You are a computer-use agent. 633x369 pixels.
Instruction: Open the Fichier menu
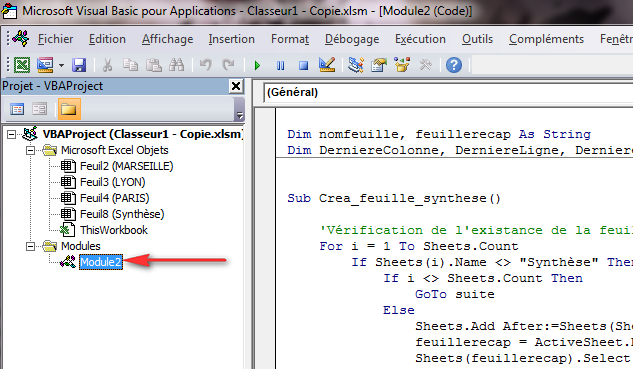click(x=55, y=39)
